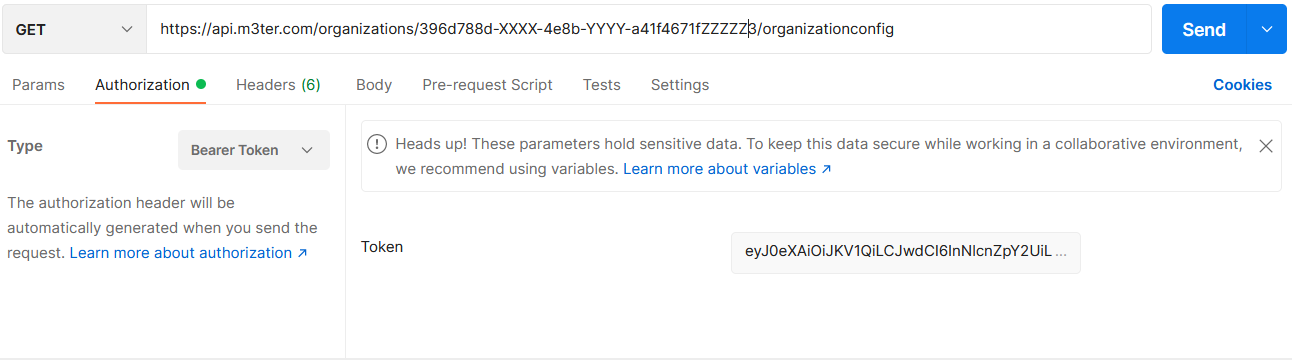Open the Cookies link
This screenshot has height=361, width=1292.
tap(1242, 85)
